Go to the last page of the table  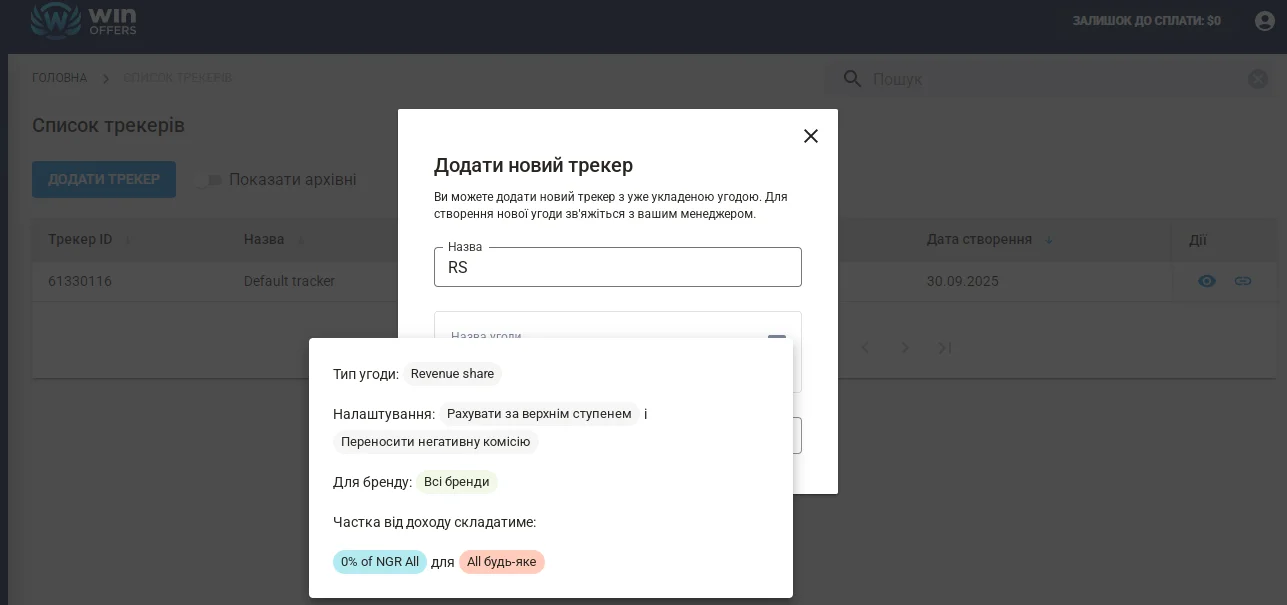[944, 347]
